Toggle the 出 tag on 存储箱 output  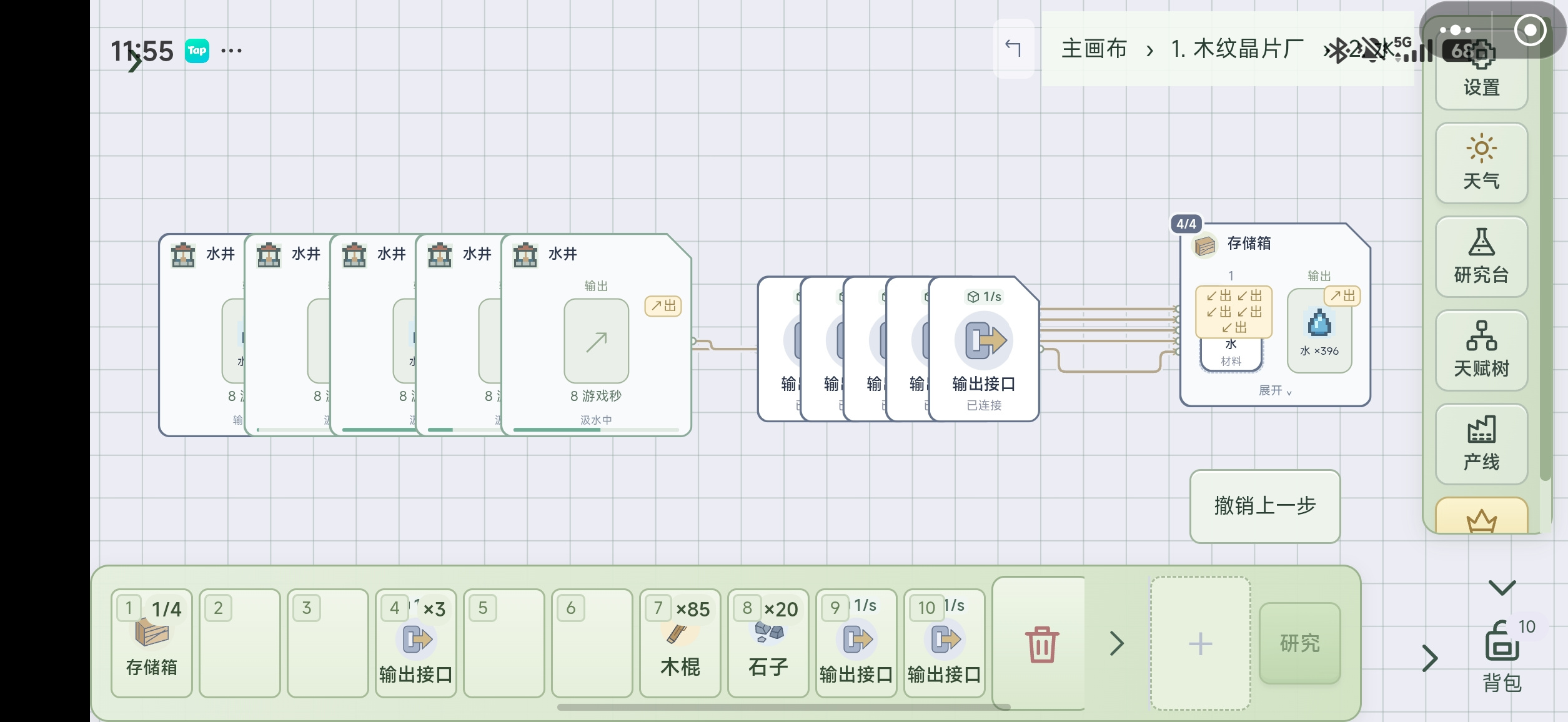[1342, 296]
